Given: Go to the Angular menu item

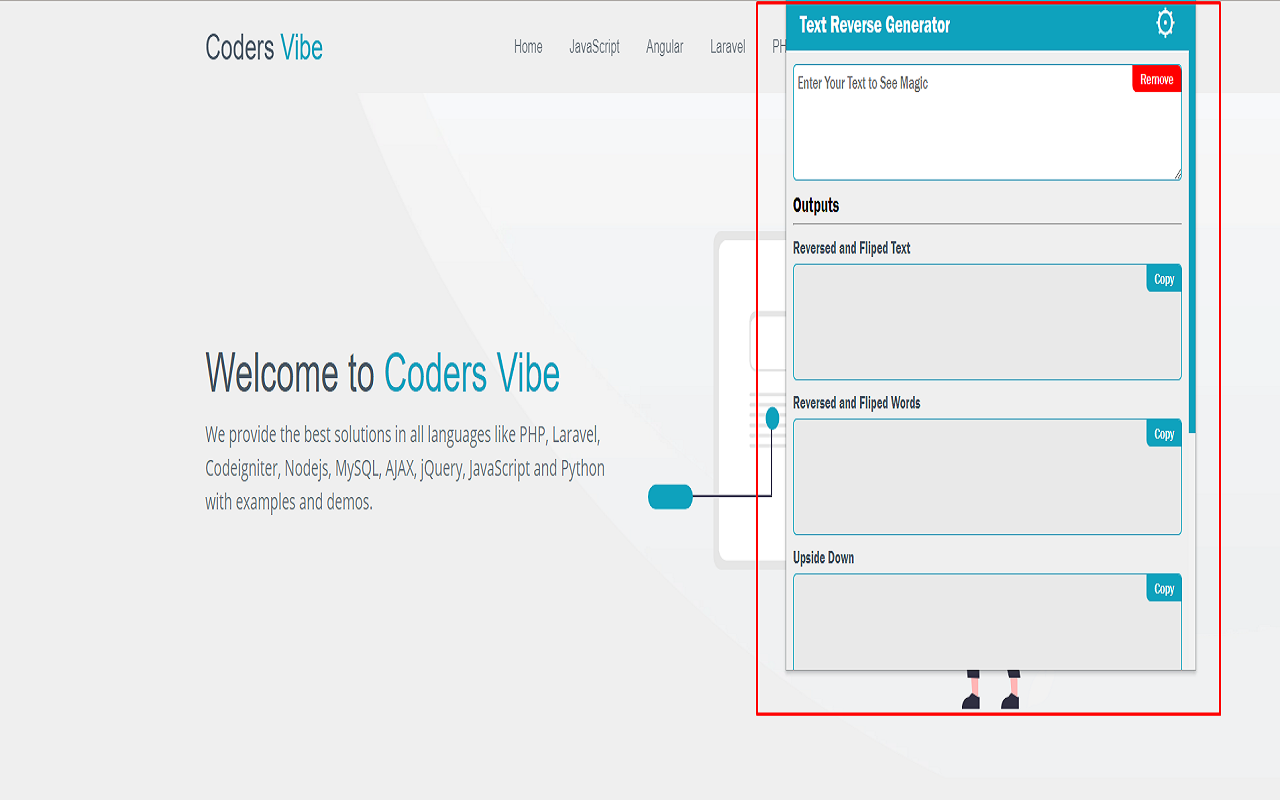Looking at the screenshot, I should tap(665, 47).
